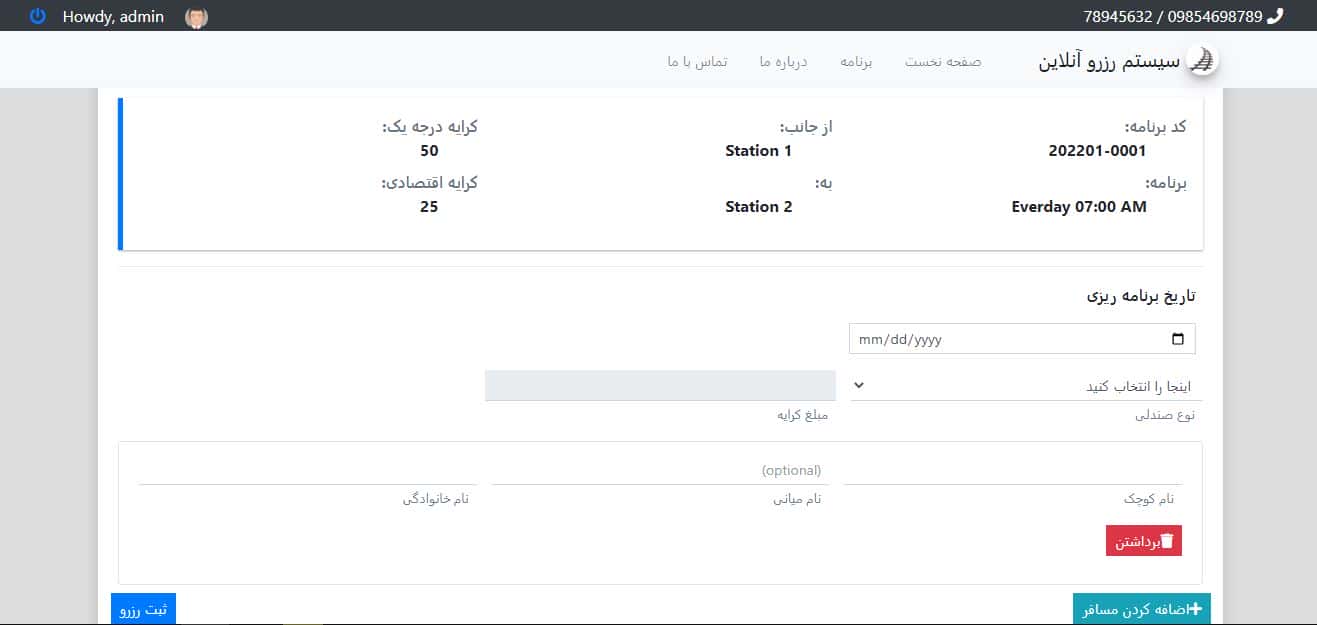Click the grey fare amount field
The height and width of the screenshot is (625, 1317).
660,386
